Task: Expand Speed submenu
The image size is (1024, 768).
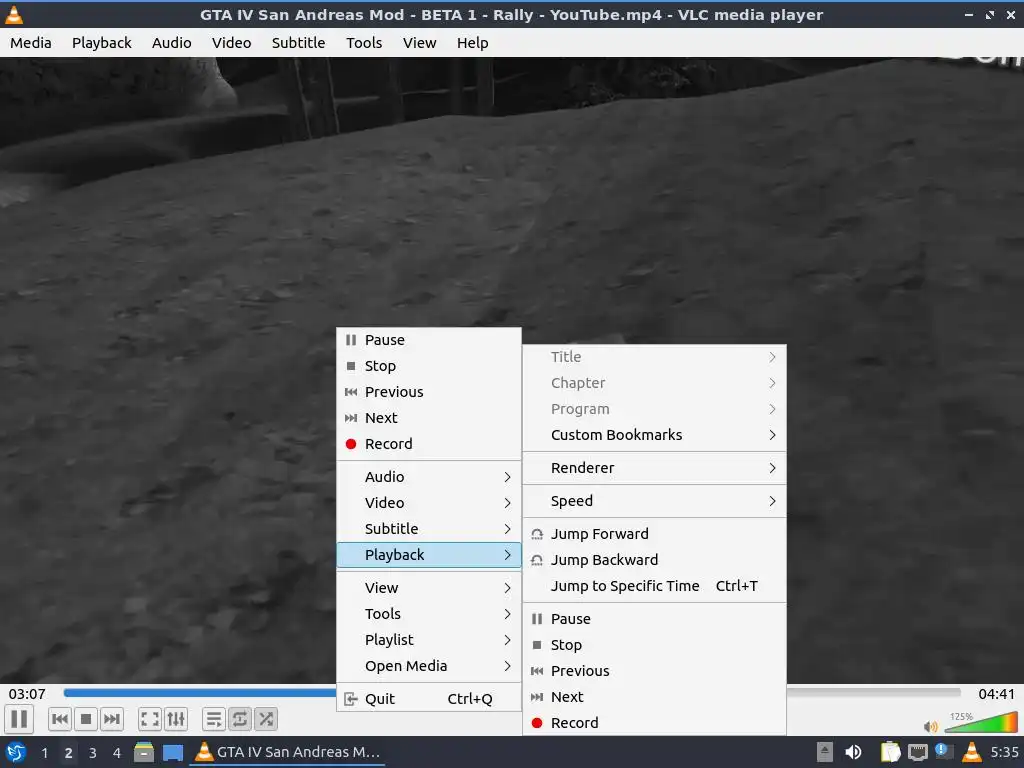Action: tap(654, 501)
